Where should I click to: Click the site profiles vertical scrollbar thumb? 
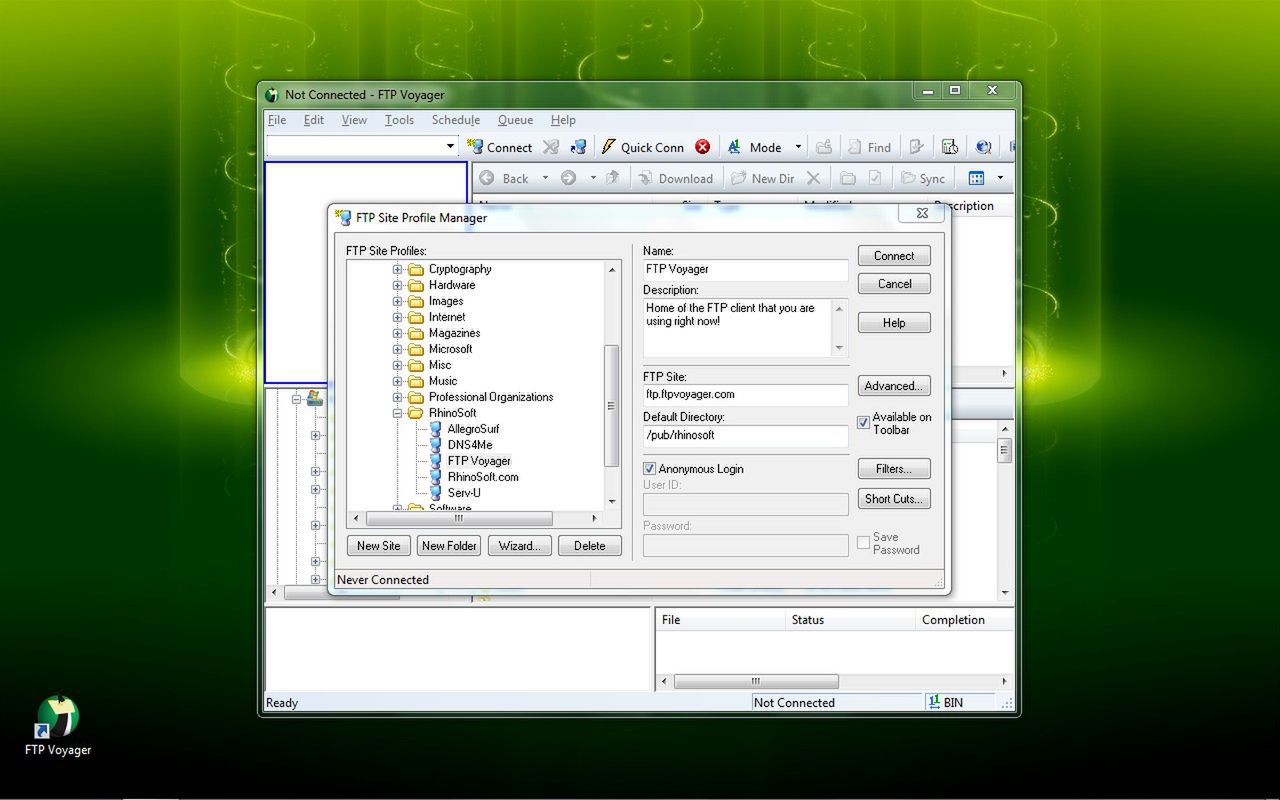[x=612, y=405]
